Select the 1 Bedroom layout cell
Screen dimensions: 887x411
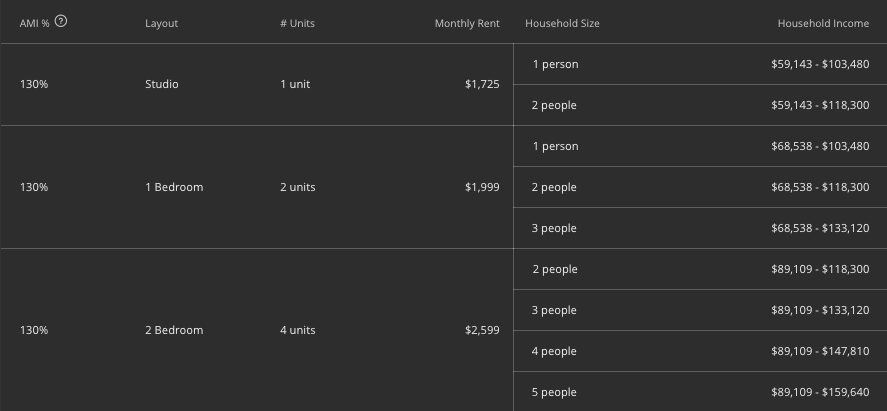(x=174, y=187)
